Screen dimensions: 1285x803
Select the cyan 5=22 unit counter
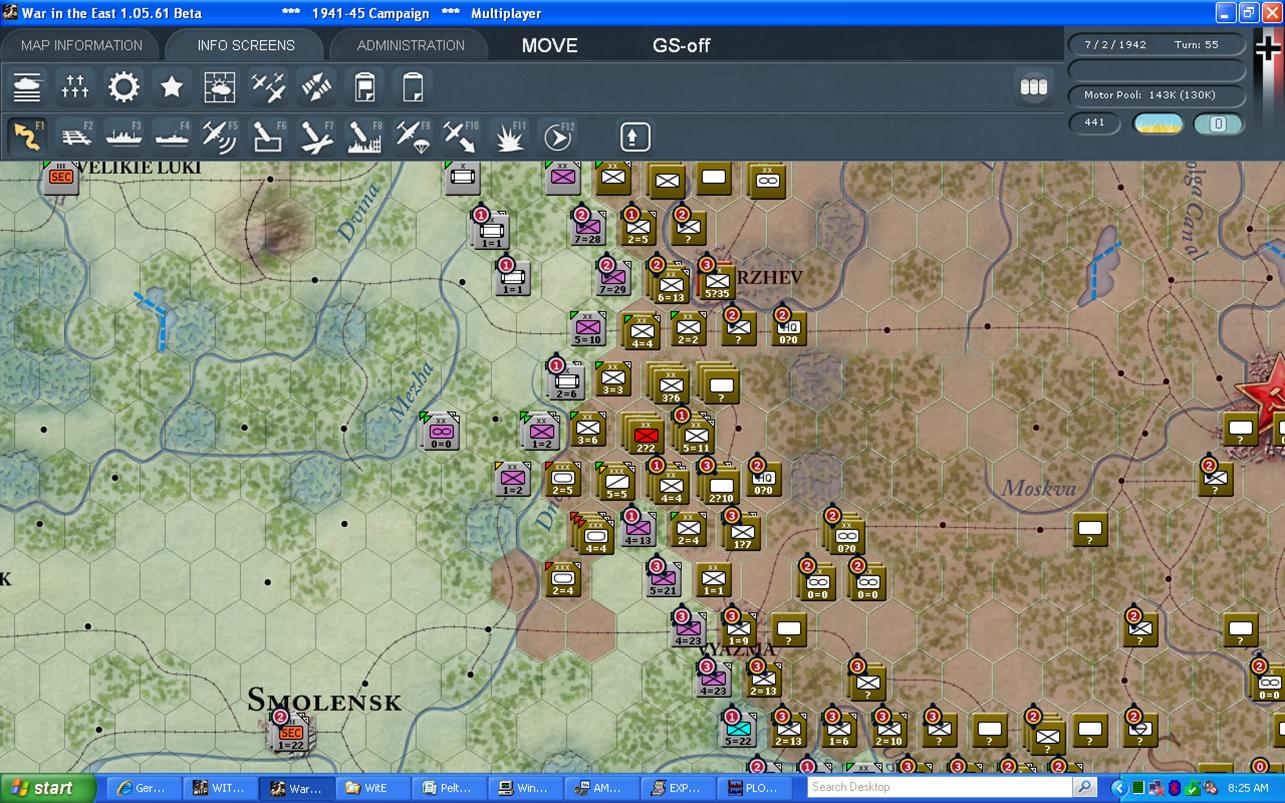click(738, 728)
